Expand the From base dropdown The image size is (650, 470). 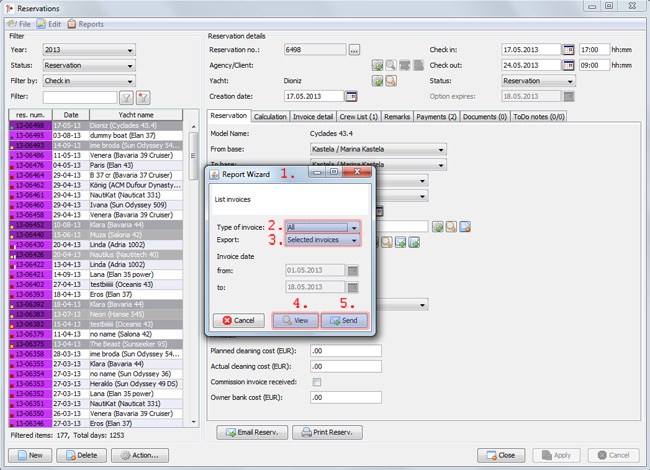coord(378,149)
